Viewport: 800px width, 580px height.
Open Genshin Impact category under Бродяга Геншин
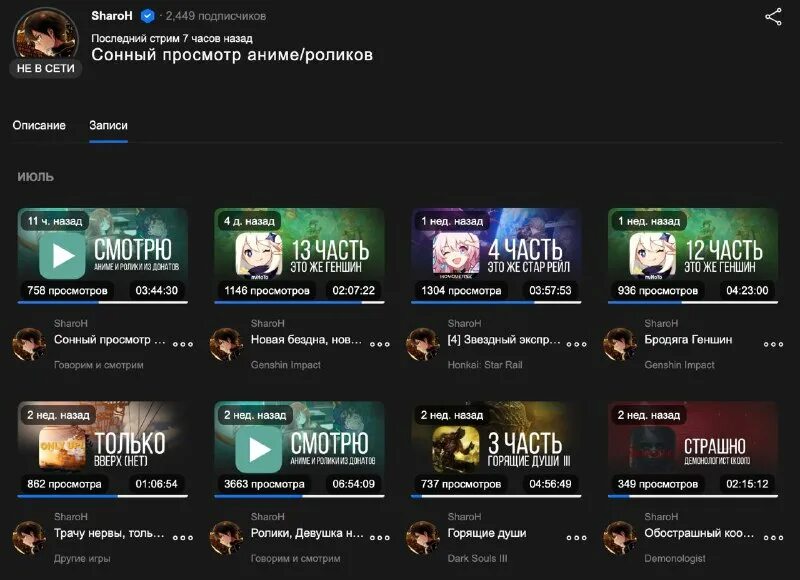(679, 365)
